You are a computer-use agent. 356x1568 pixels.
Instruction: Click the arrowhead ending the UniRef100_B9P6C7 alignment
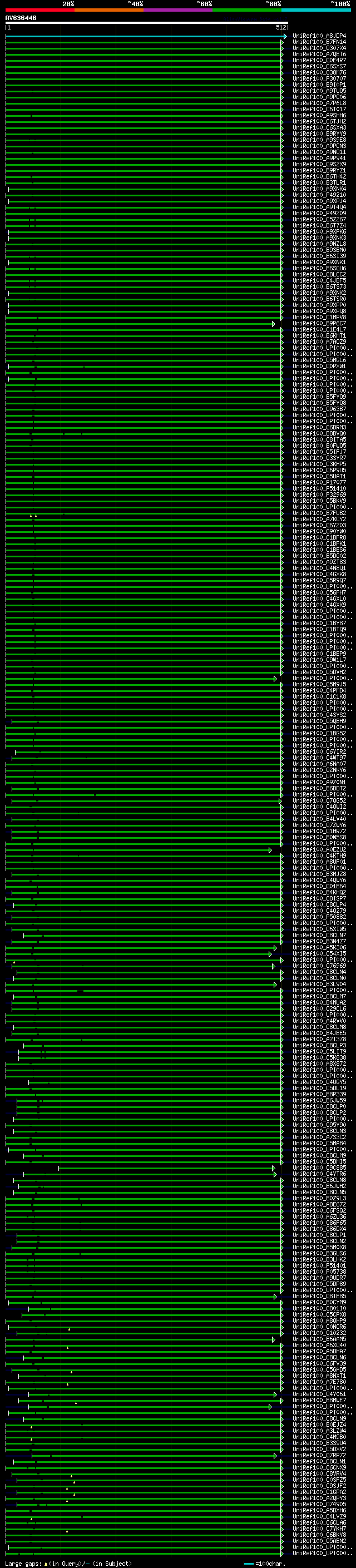coord(274,324)
